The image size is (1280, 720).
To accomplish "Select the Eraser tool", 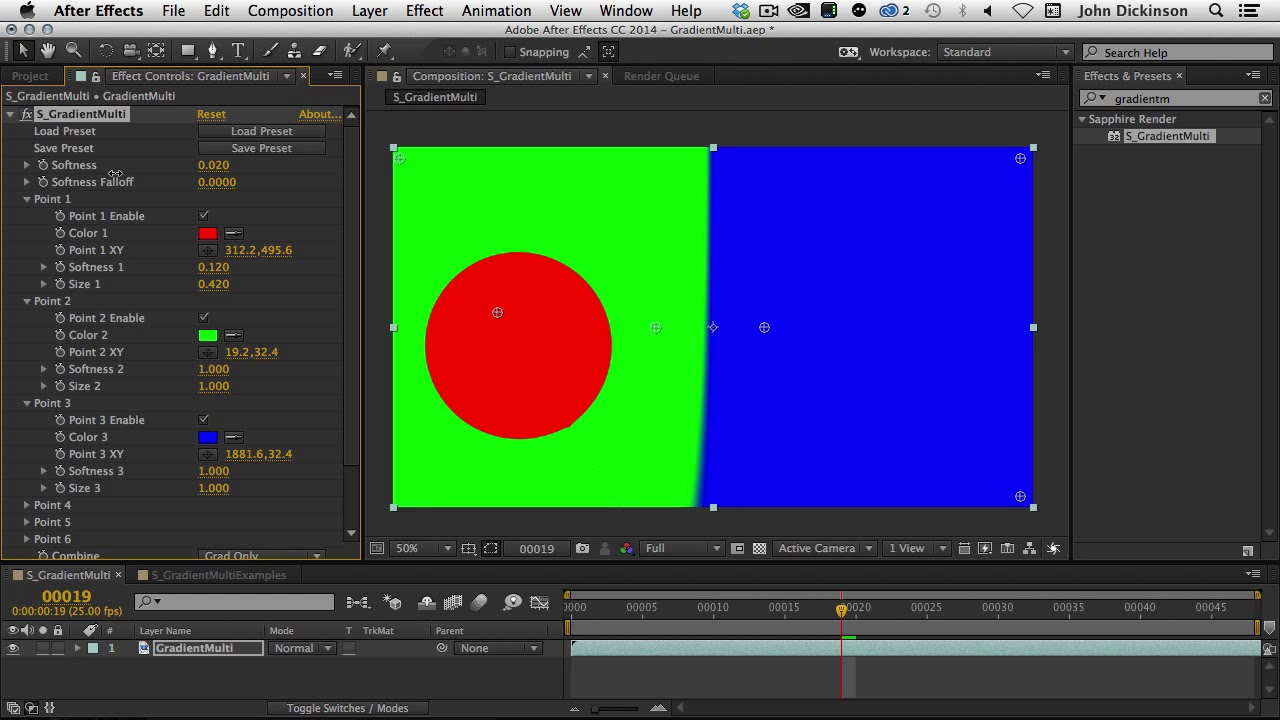I will (319, 50).
